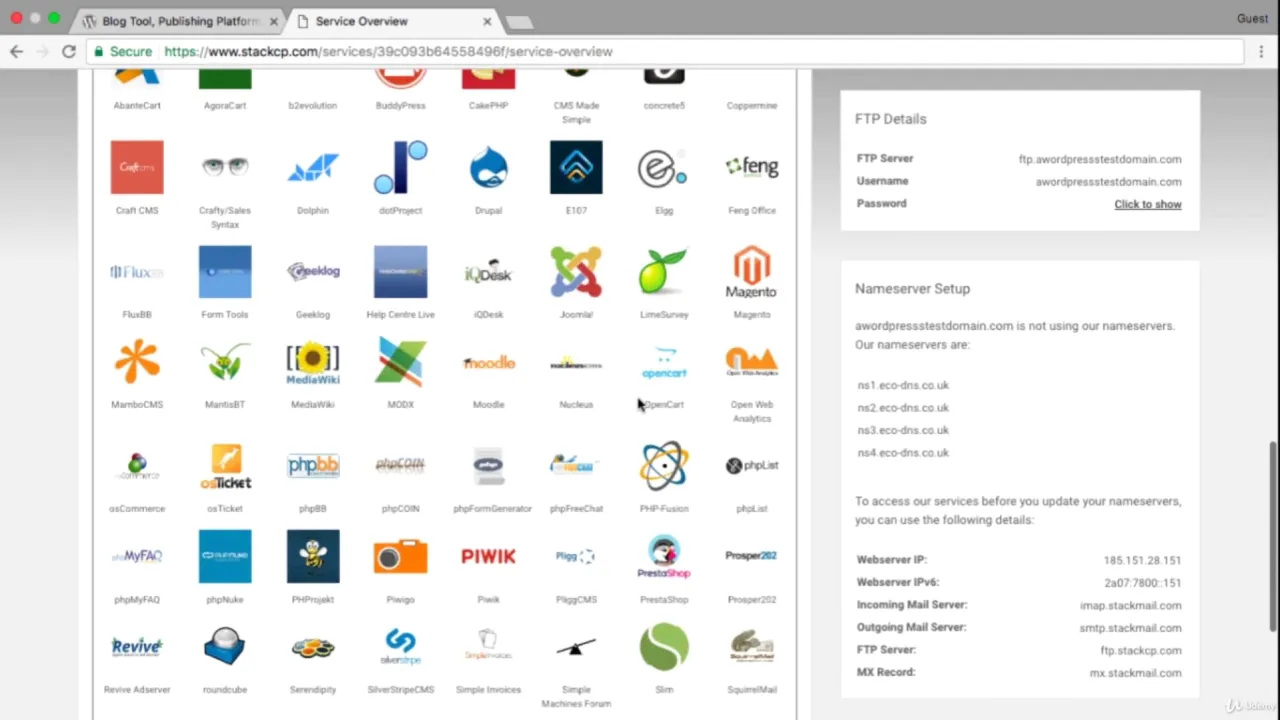
Task: Select the SquirrelMail icon
Action: 752,647
